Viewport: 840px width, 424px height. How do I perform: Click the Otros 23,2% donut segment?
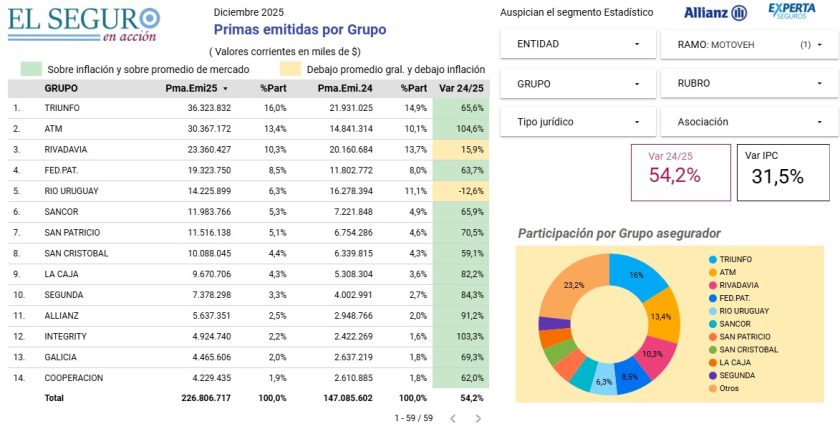pyautogui.click(x=573, y=287)
